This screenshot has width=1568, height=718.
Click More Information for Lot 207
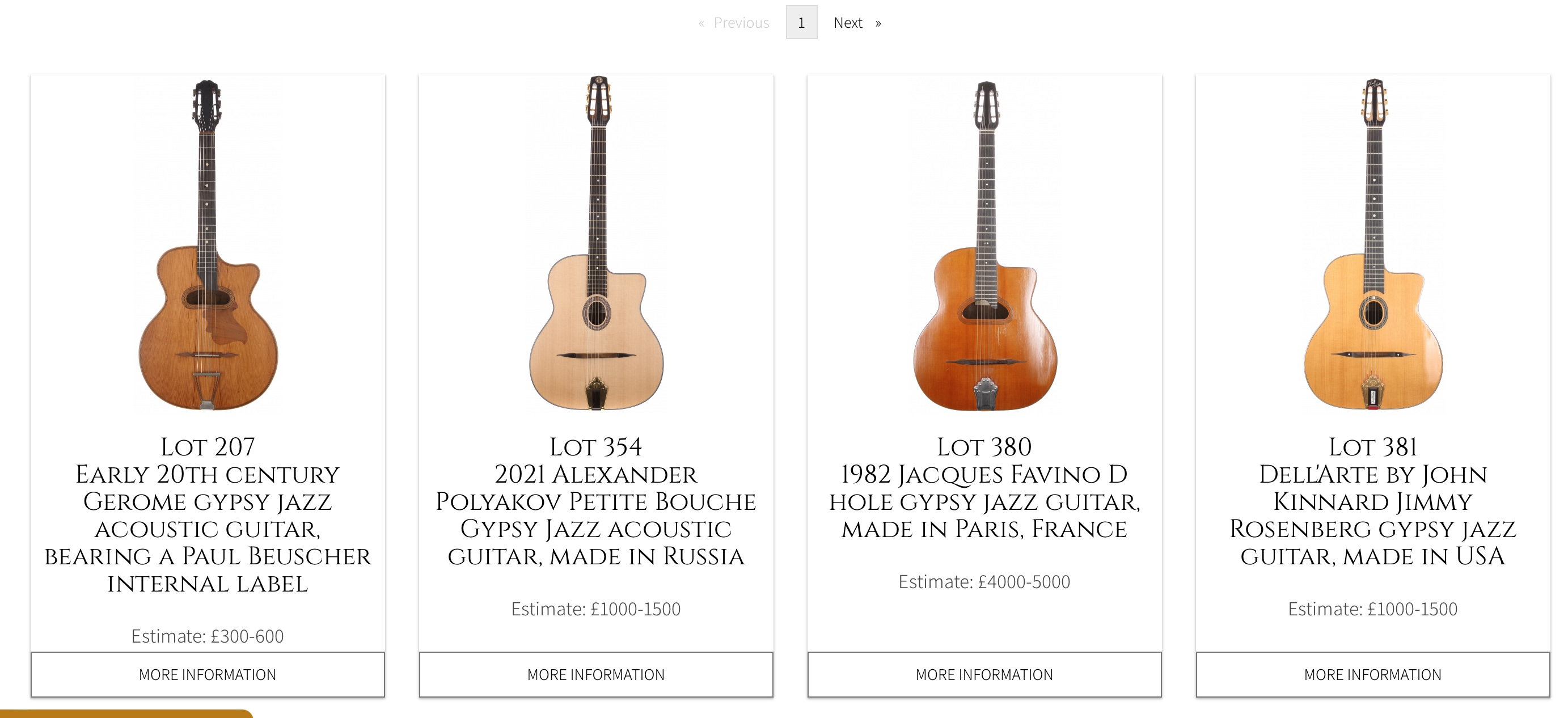(208, 674)
